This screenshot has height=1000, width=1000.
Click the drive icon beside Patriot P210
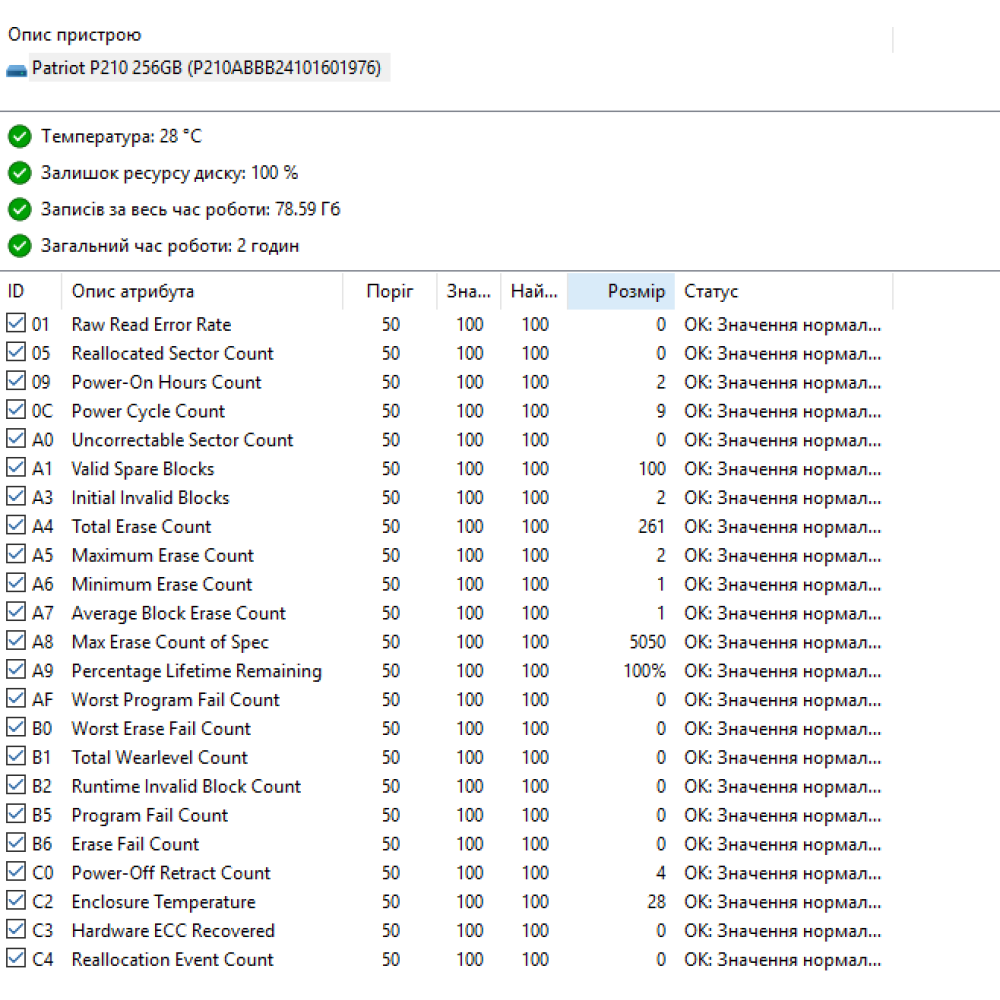17,70
